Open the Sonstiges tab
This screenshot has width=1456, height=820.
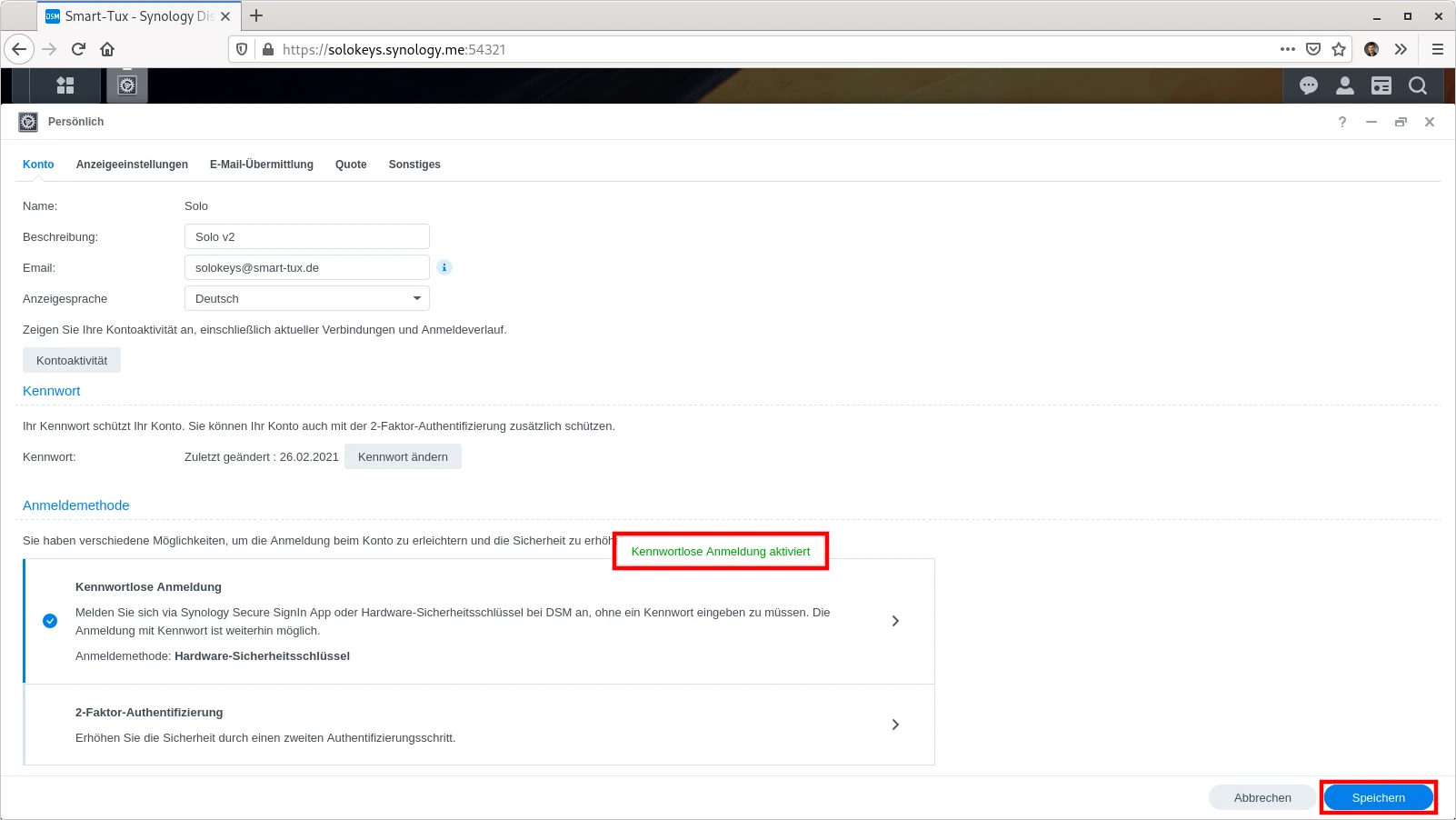click(x=414, y=165)
